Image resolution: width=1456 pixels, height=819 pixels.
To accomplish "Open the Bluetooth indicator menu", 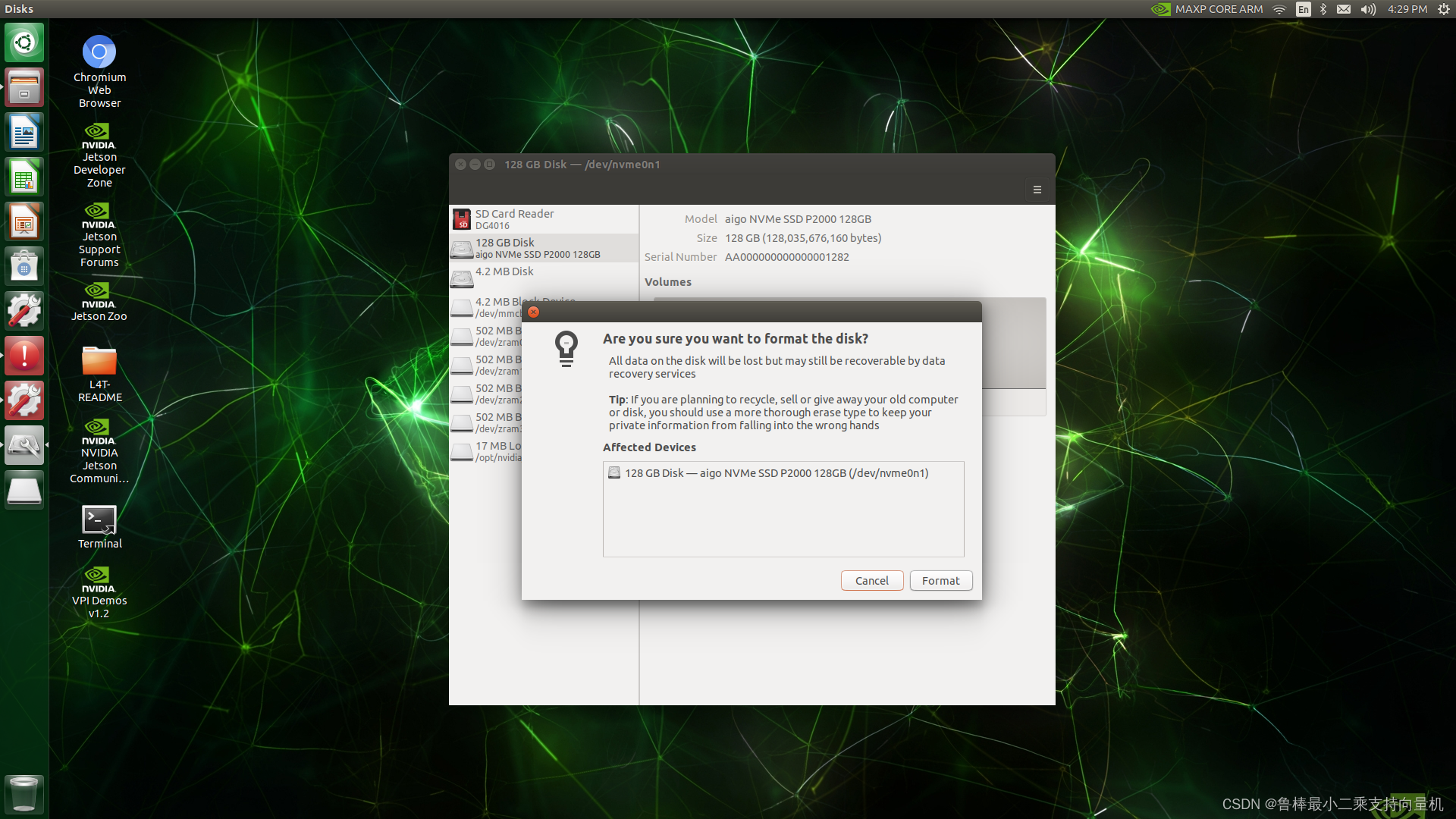I will tap(1323, 9).
